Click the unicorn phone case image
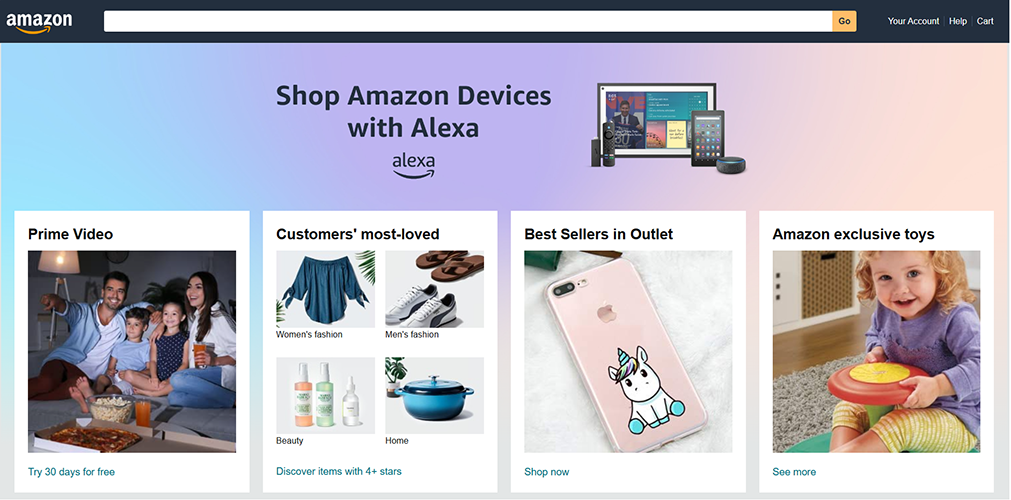The width and height of the screenshot is (1011, 500). [x=628, y=352]
